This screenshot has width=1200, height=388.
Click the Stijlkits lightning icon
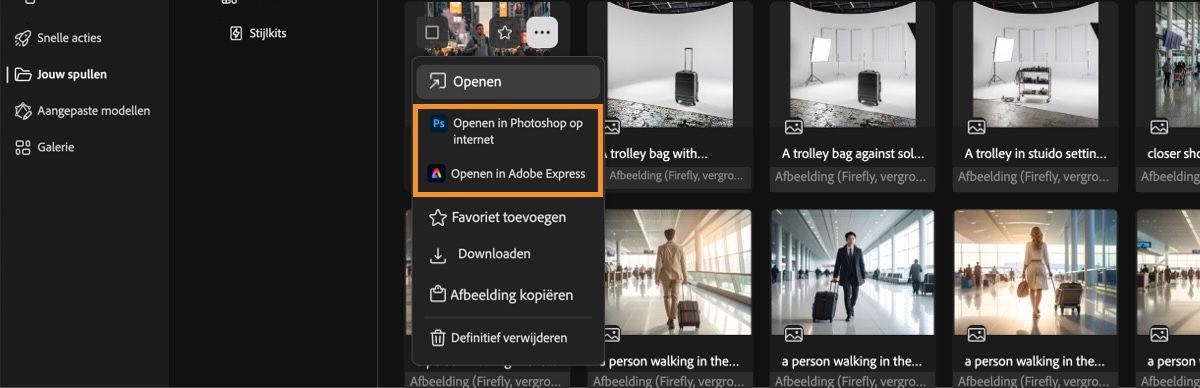click(236, 33)
